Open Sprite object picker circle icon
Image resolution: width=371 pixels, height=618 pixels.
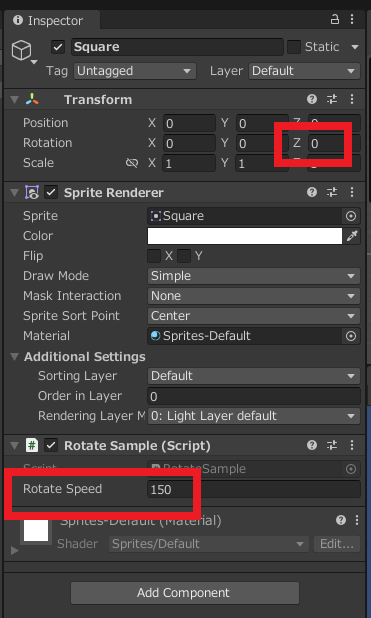click(x=350, y=216)
